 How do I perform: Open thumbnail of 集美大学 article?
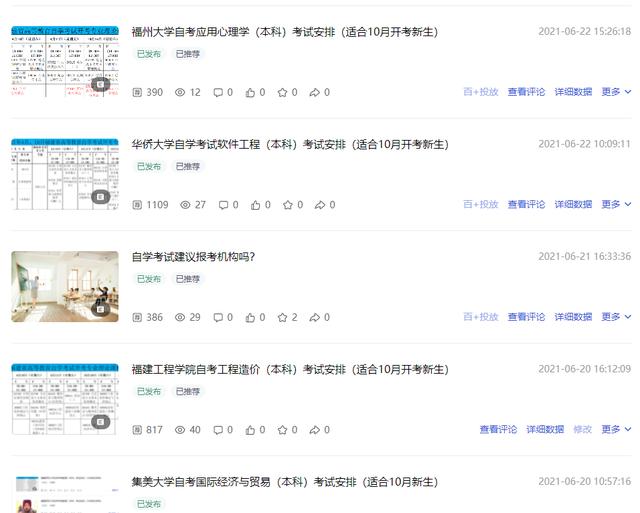pyautogui.click(x=65, y=494)
